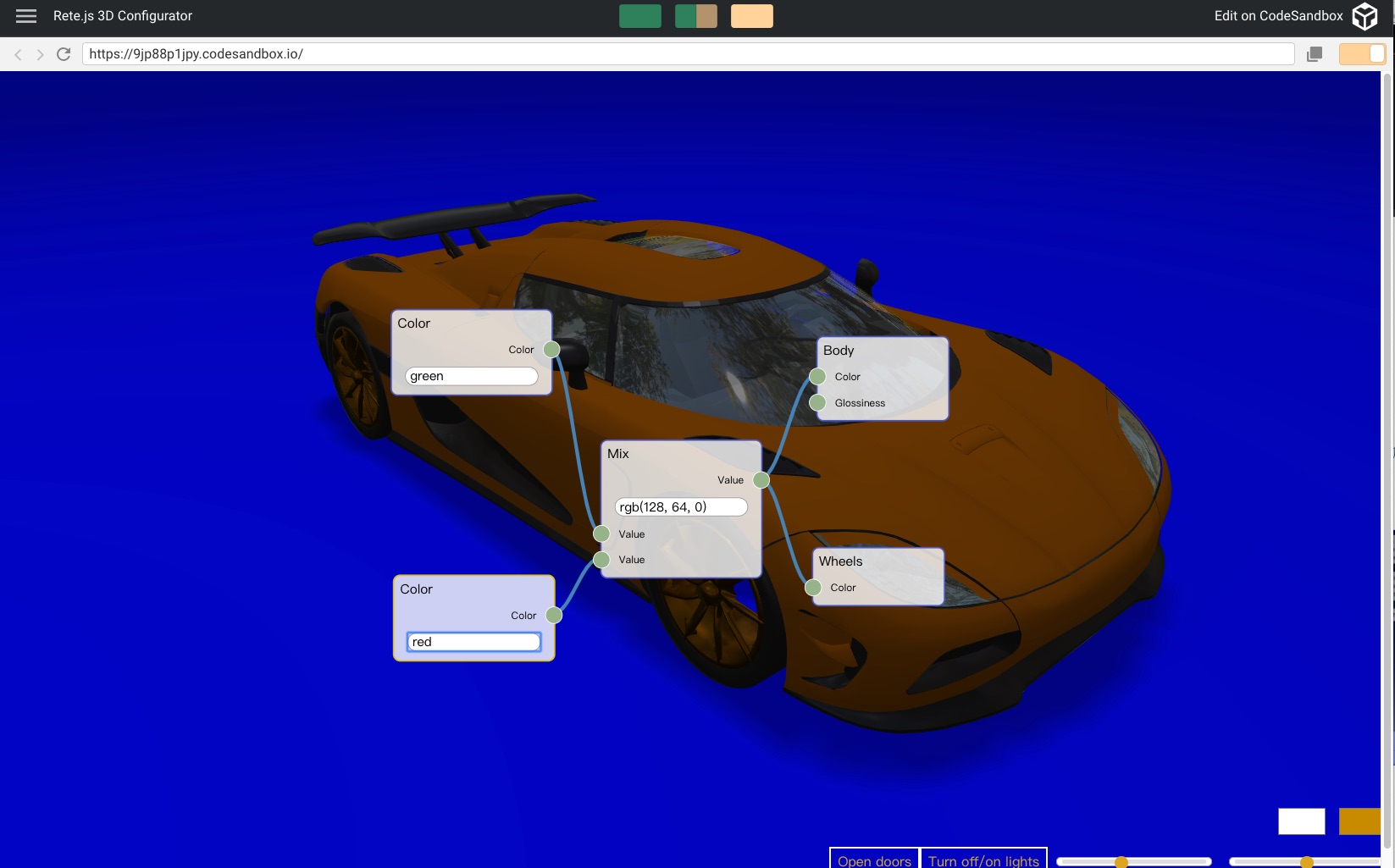Reload the current page

64,53
